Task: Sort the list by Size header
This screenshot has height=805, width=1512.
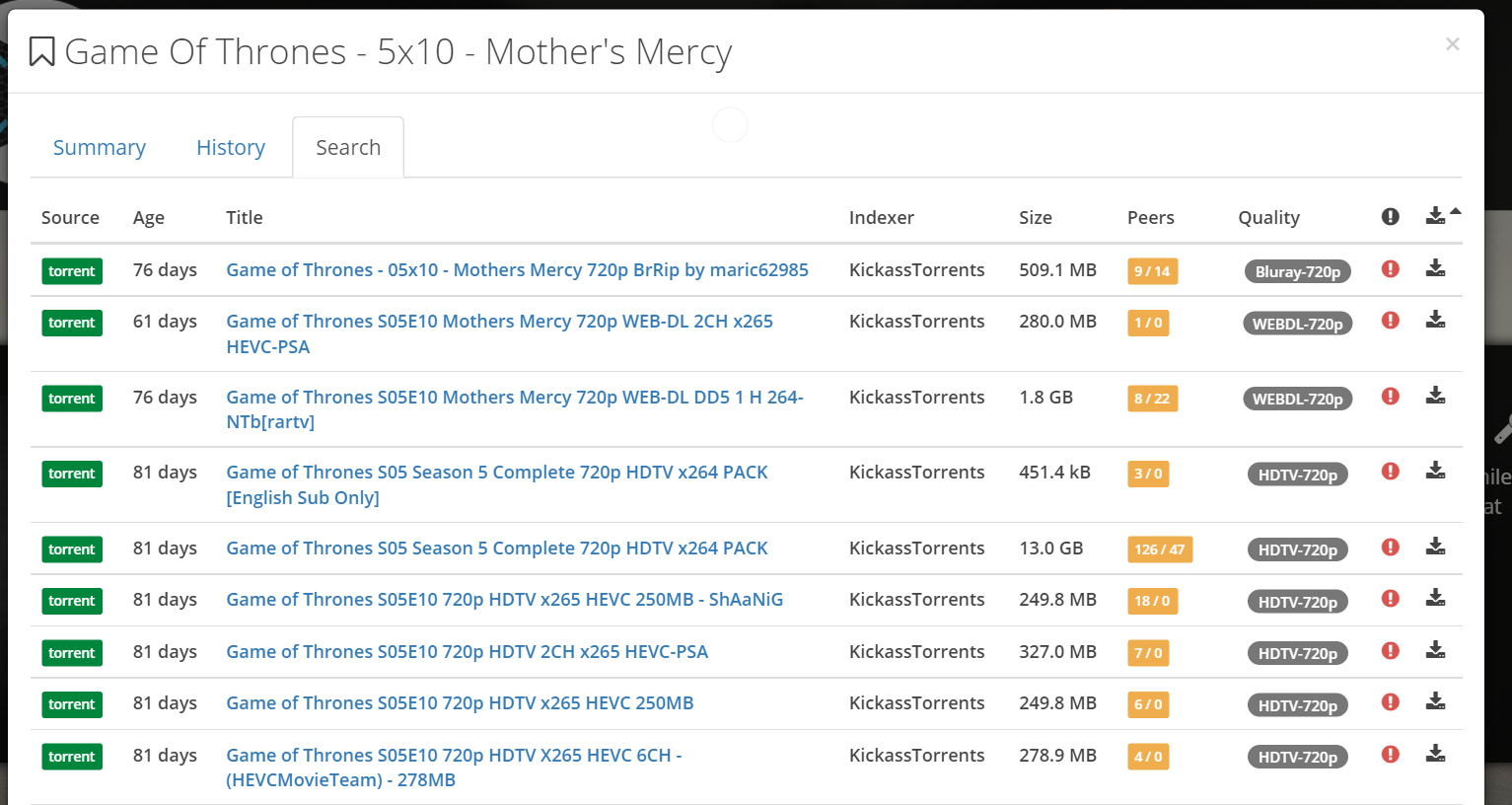Action: click(1035, 218)
